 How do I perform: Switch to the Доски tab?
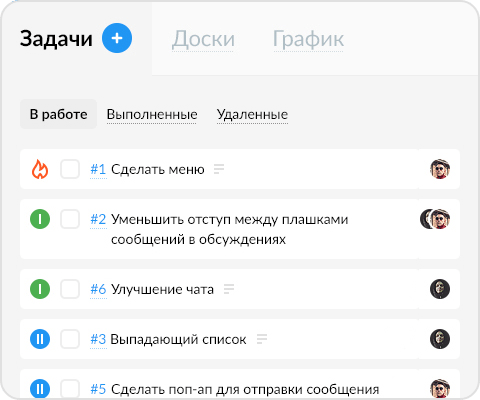click(203, 39)
